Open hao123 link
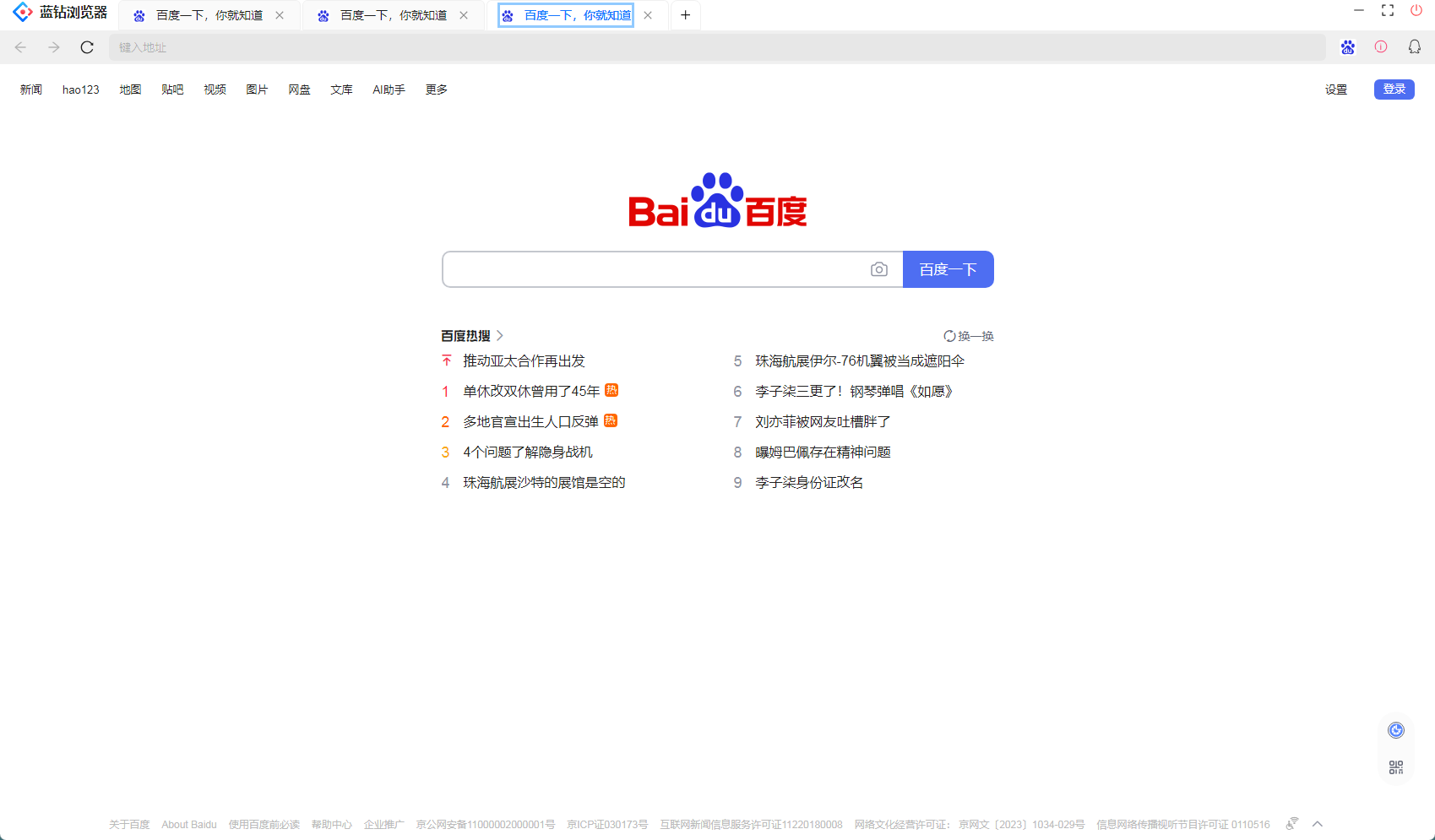Screen dimensions: 1435x840 click(x=81, y=89)
